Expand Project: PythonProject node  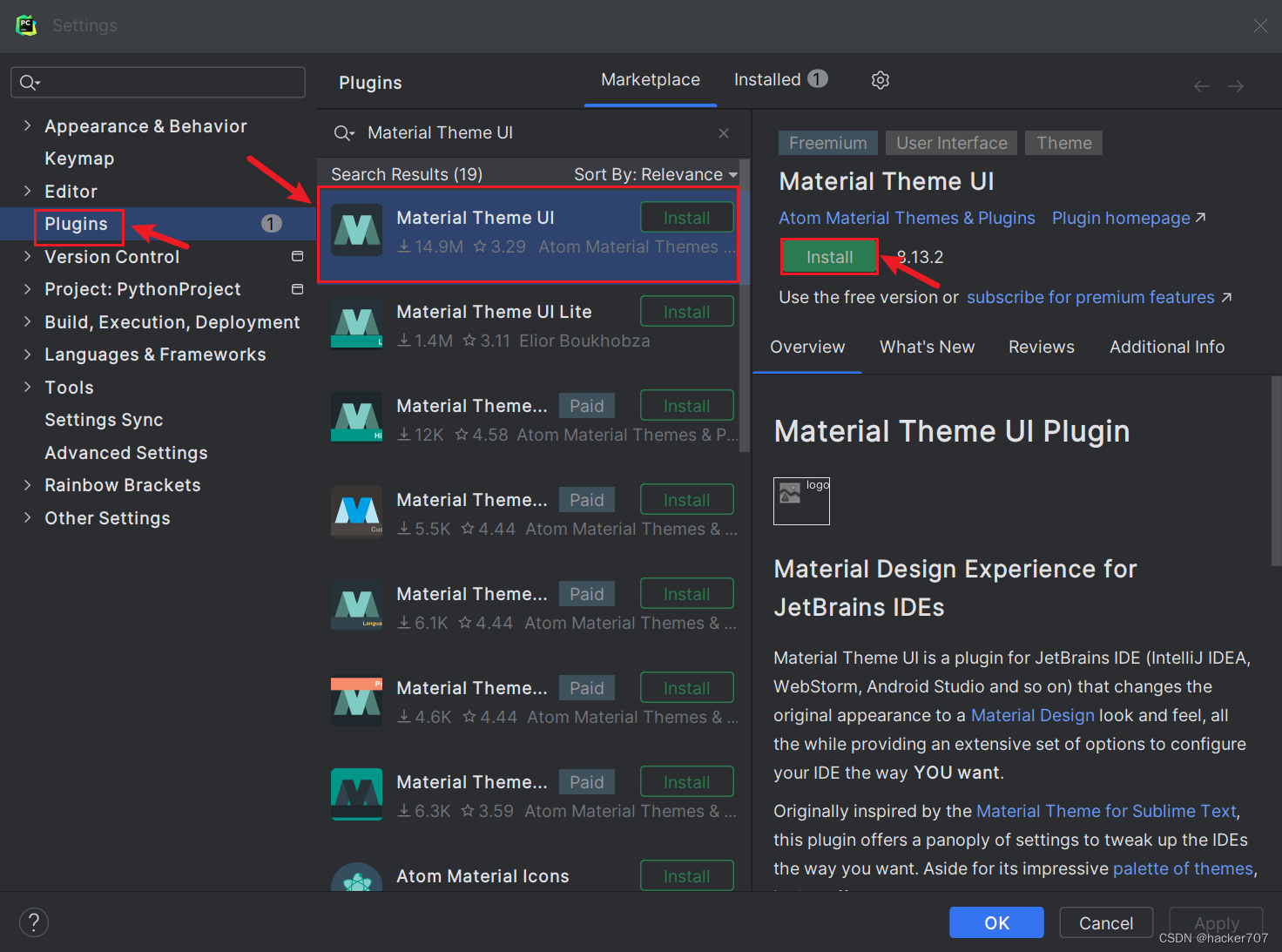[x=27, y=289]
